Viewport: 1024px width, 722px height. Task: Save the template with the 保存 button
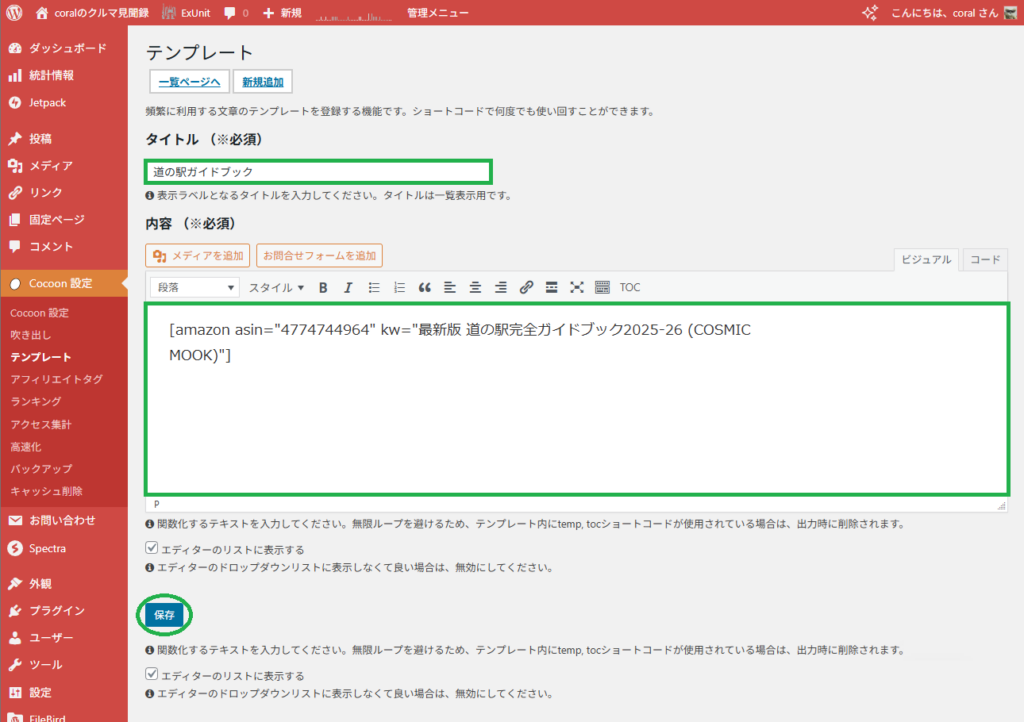pos(163,614)
